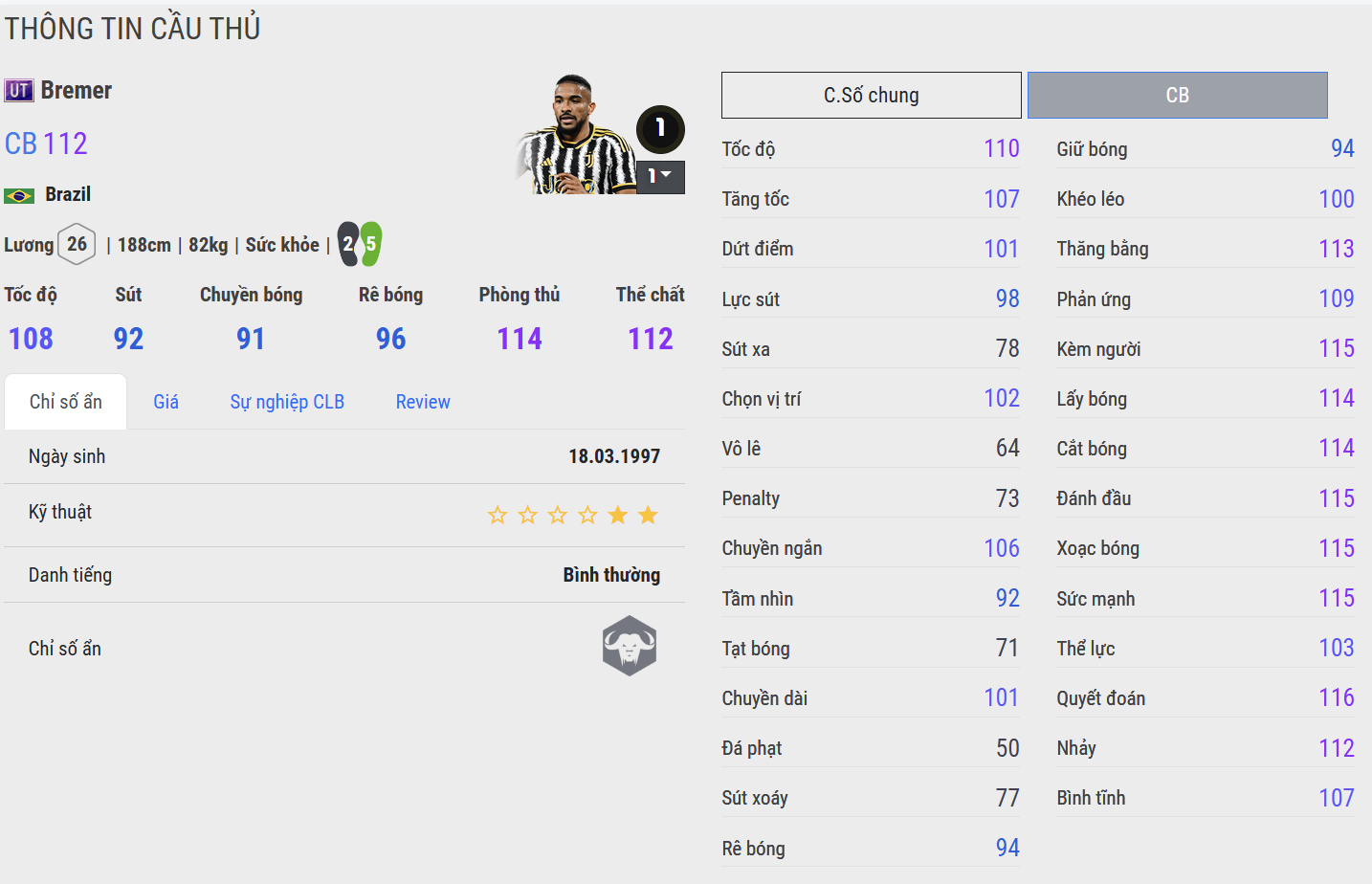This screenshot has width=1372, height=884.
Task: Click the CB 112 overall rating
Action: tap(46, 144)
